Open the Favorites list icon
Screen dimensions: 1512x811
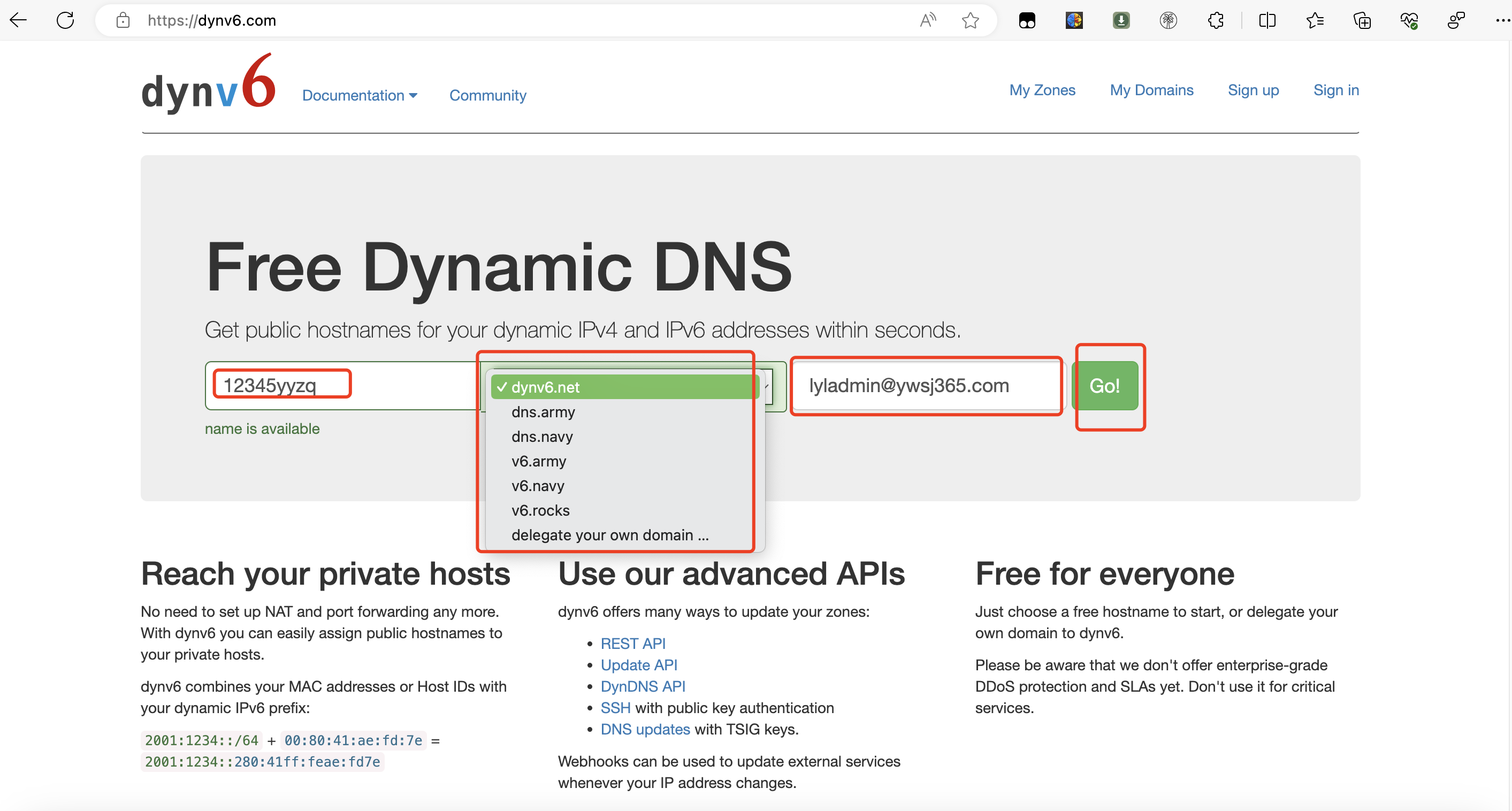pos(1315,20)
